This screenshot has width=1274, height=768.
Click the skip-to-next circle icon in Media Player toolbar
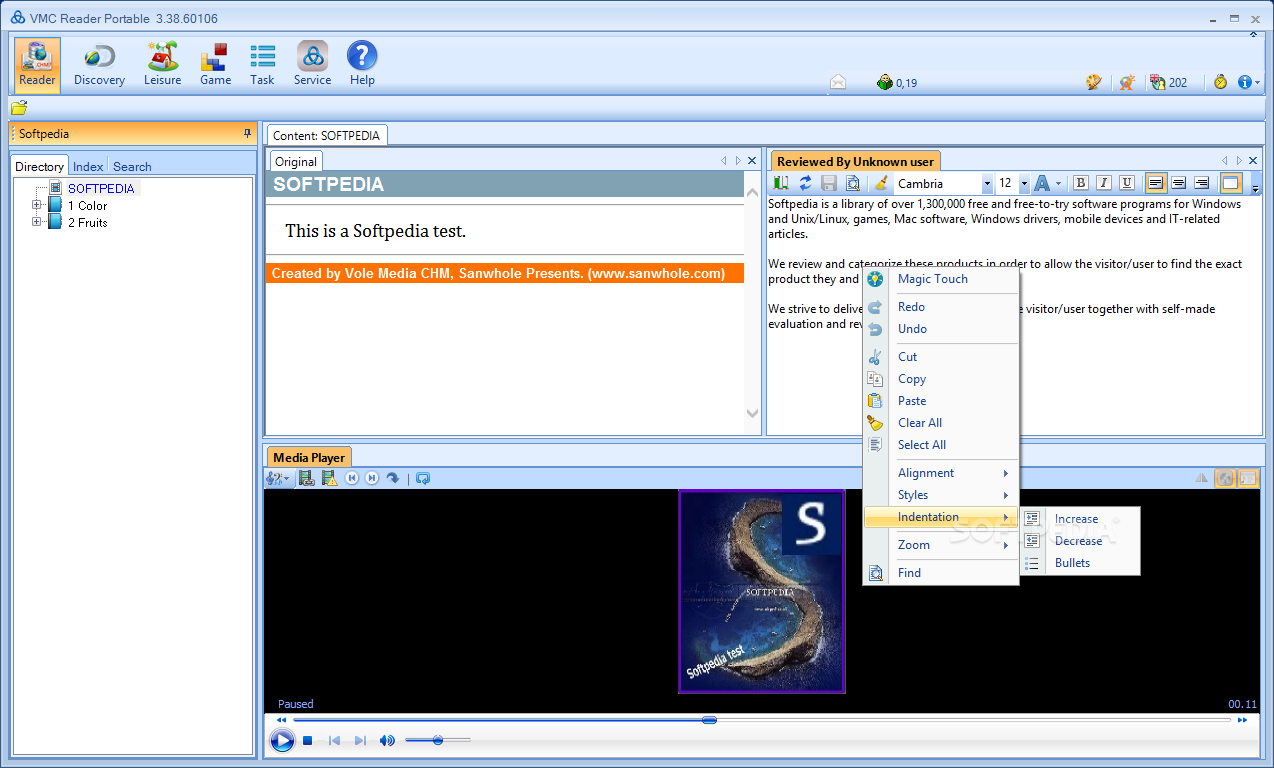tap(372, 478)
